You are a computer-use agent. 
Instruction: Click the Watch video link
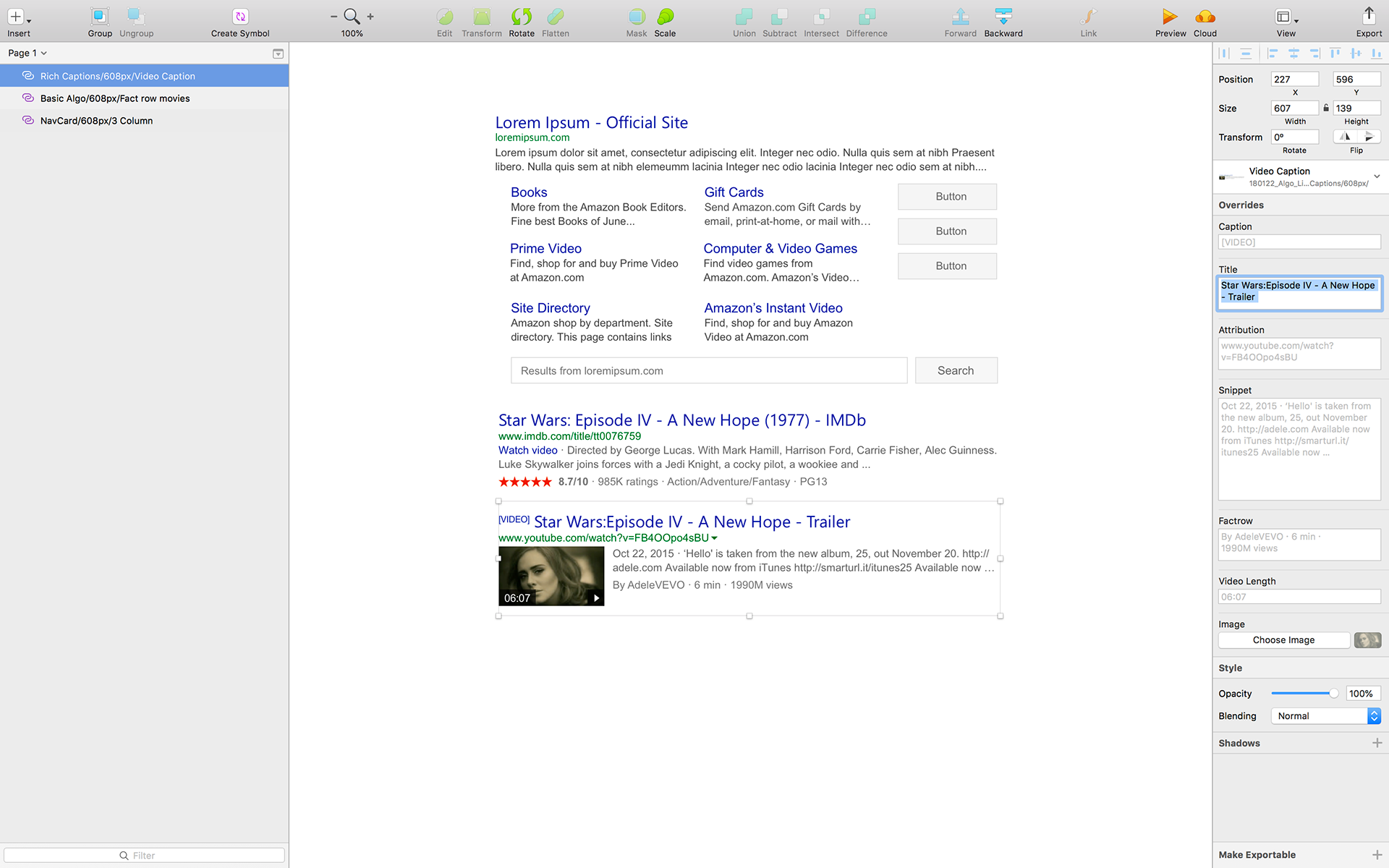[x=527, y=450]
